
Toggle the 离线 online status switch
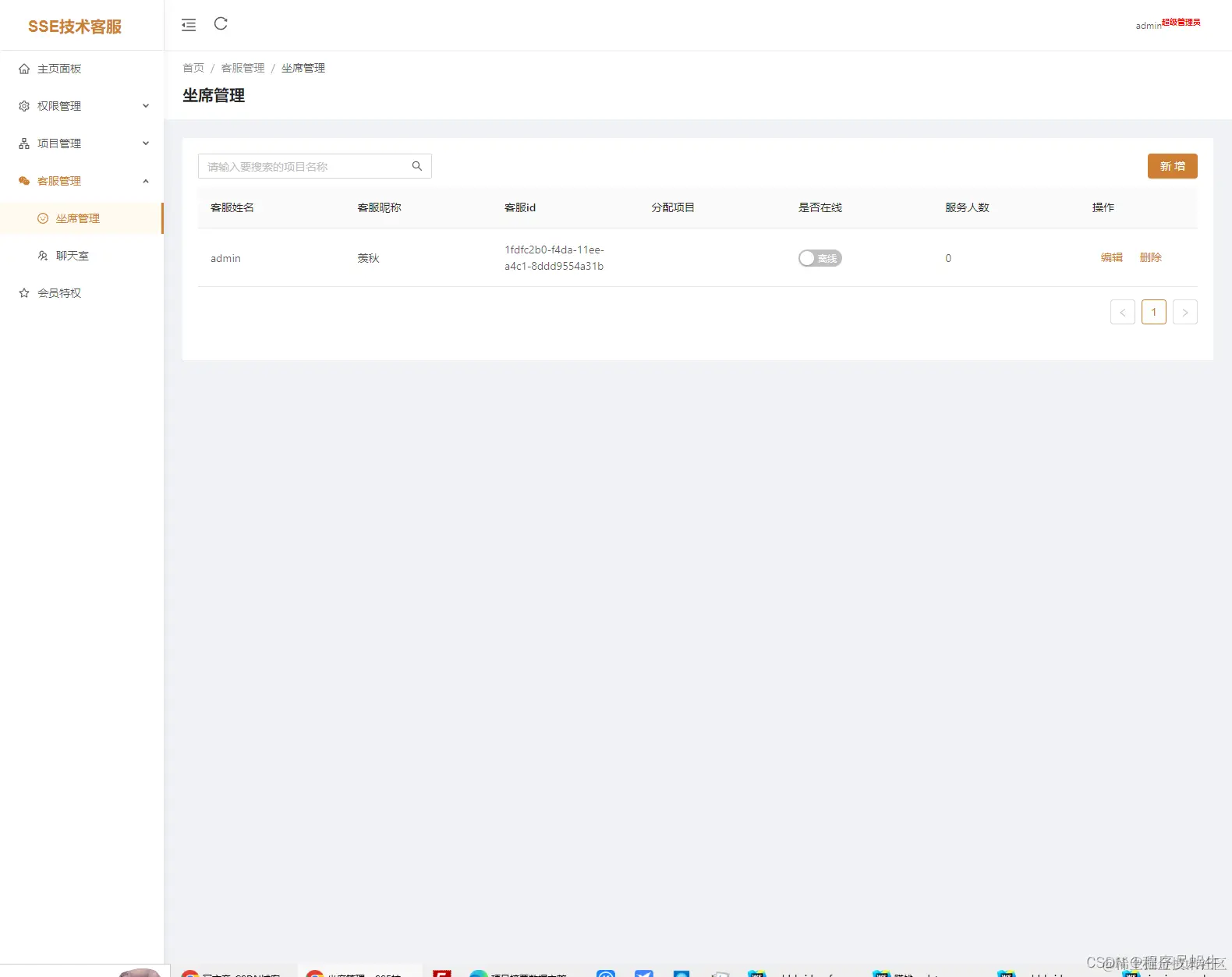(x=820, y=258)
